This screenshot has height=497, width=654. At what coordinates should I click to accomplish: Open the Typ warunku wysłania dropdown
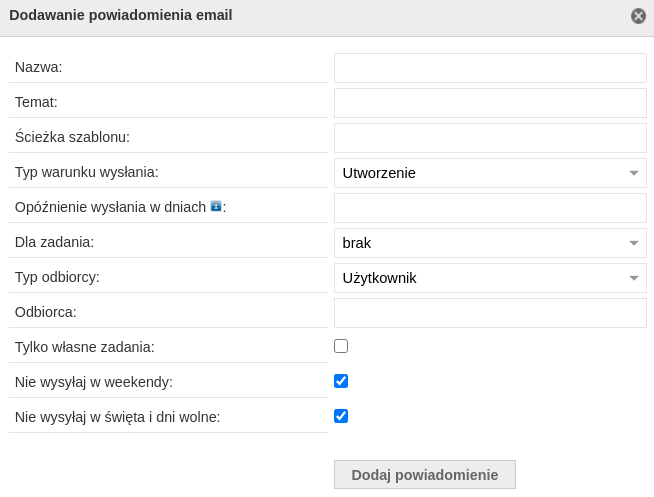click(x=490, y=173)
